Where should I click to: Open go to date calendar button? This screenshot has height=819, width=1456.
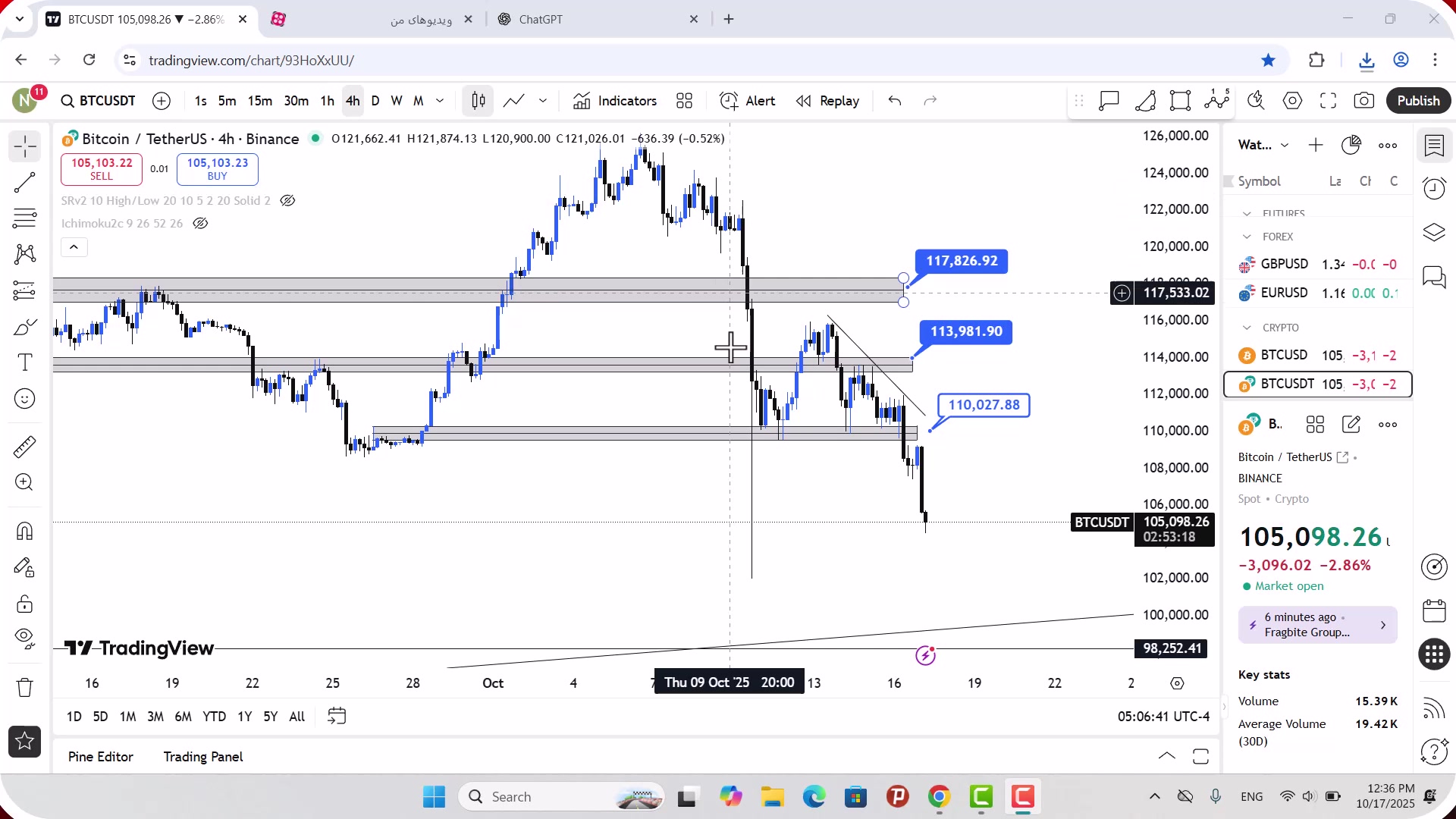coord(337,717)
